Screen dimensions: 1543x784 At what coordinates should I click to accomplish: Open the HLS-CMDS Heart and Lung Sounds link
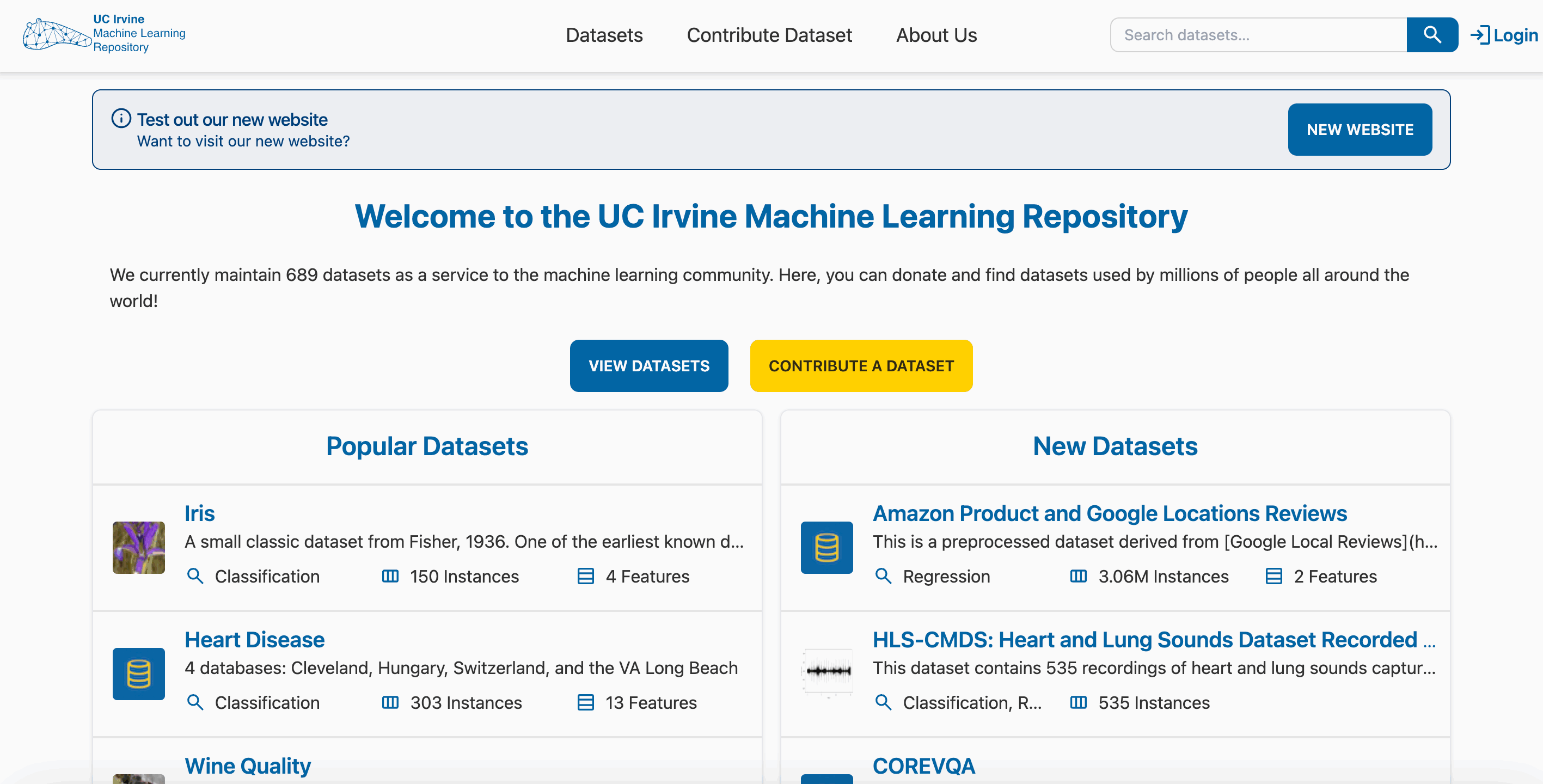(x=1154, y=640)
